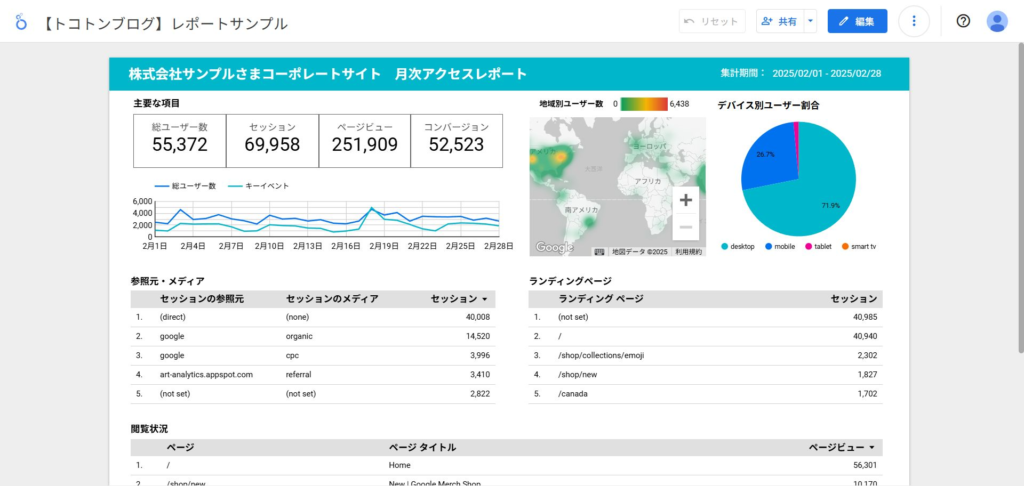
Task: Click the Looker Studio logo icon
Action: (21, 22)
